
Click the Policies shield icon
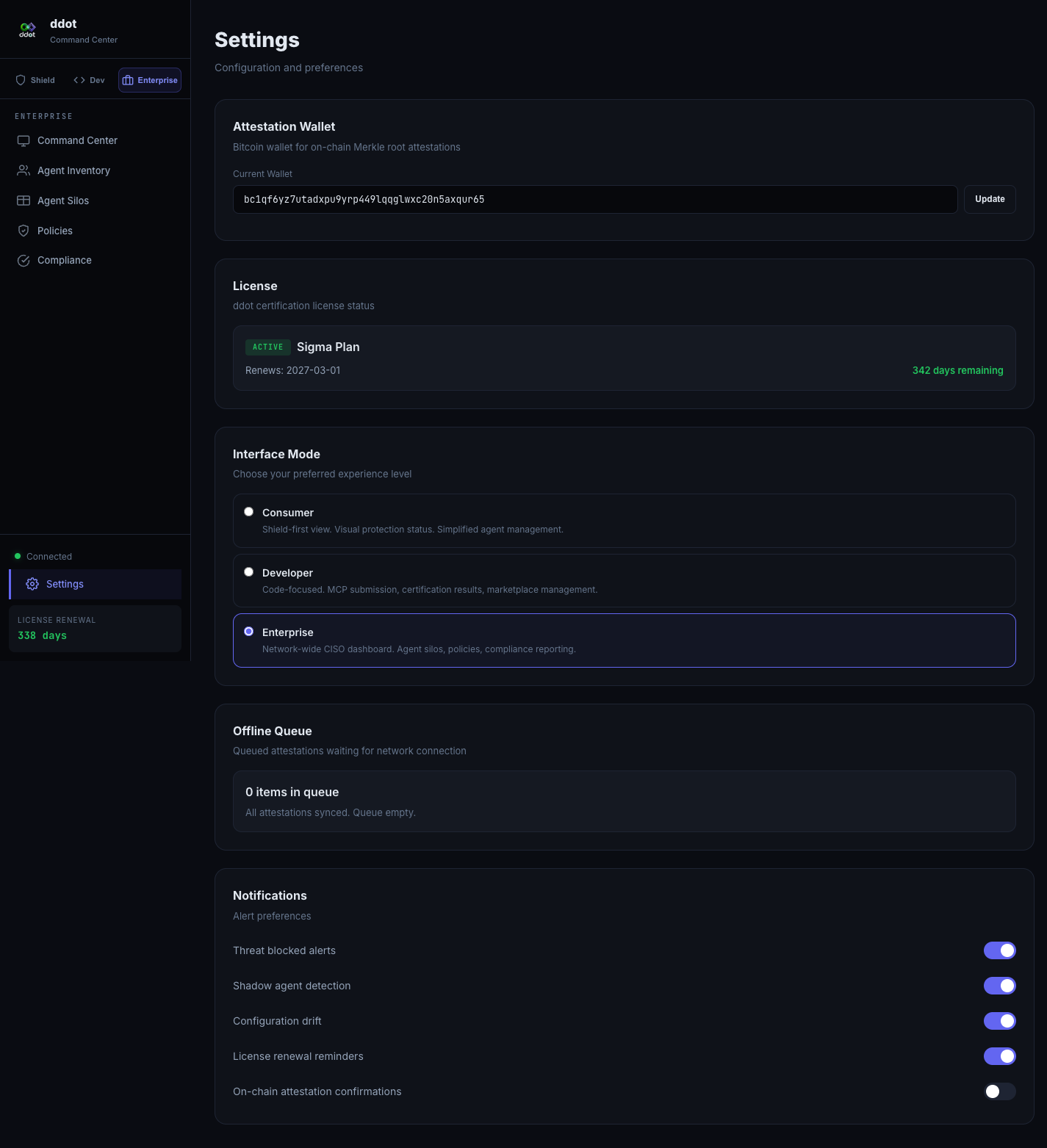24,231
